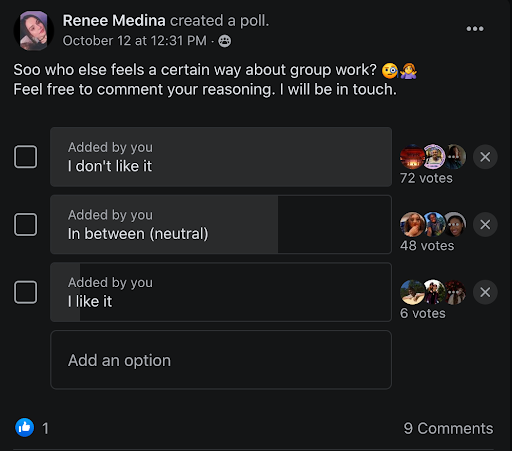This screenshot has width=512, height=451.
Task: Open the 72 votes voter list
Action: pos(426,178)
